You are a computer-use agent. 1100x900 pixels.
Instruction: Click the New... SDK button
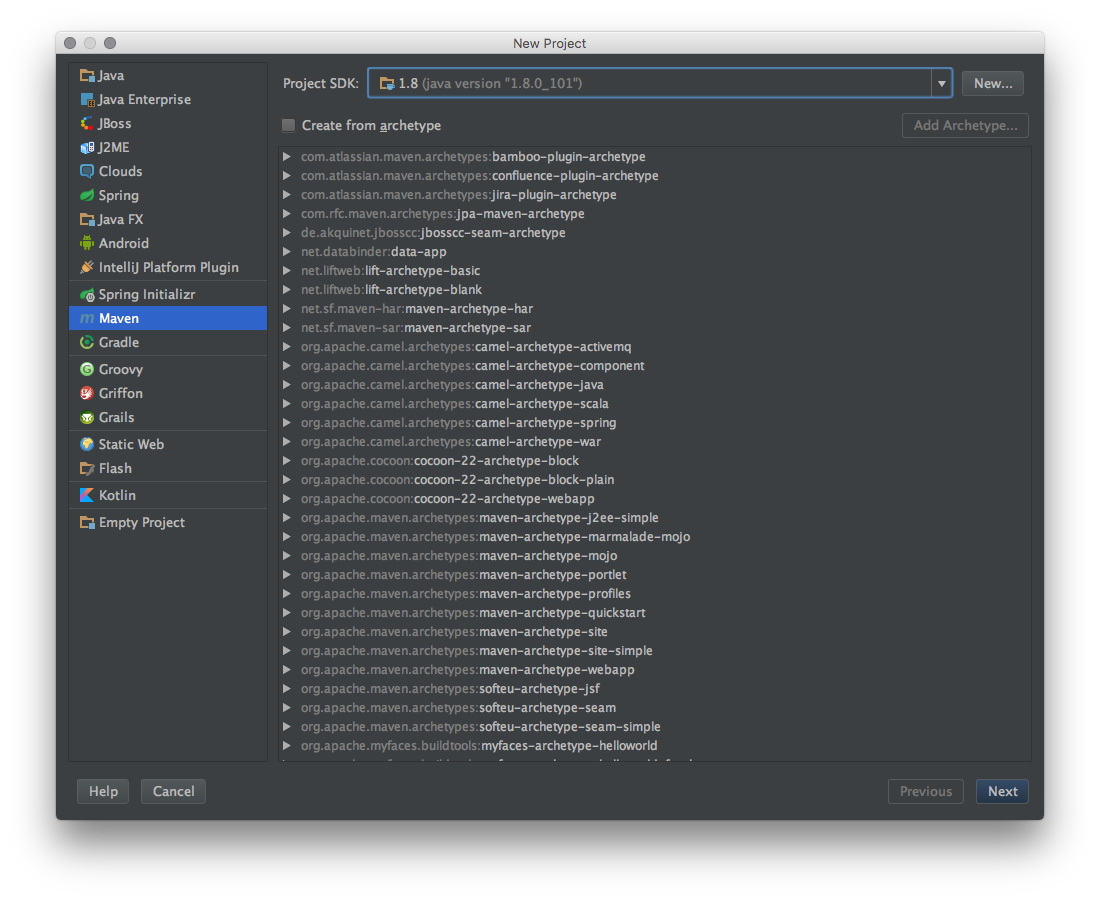(992, 84)
